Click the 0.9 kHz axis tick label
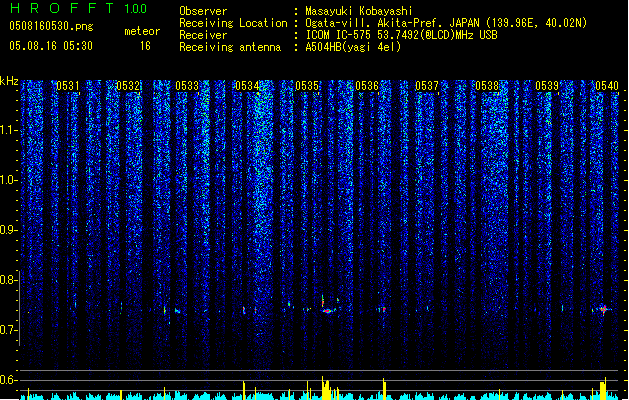The image size is (629, 400). point(7,230)
